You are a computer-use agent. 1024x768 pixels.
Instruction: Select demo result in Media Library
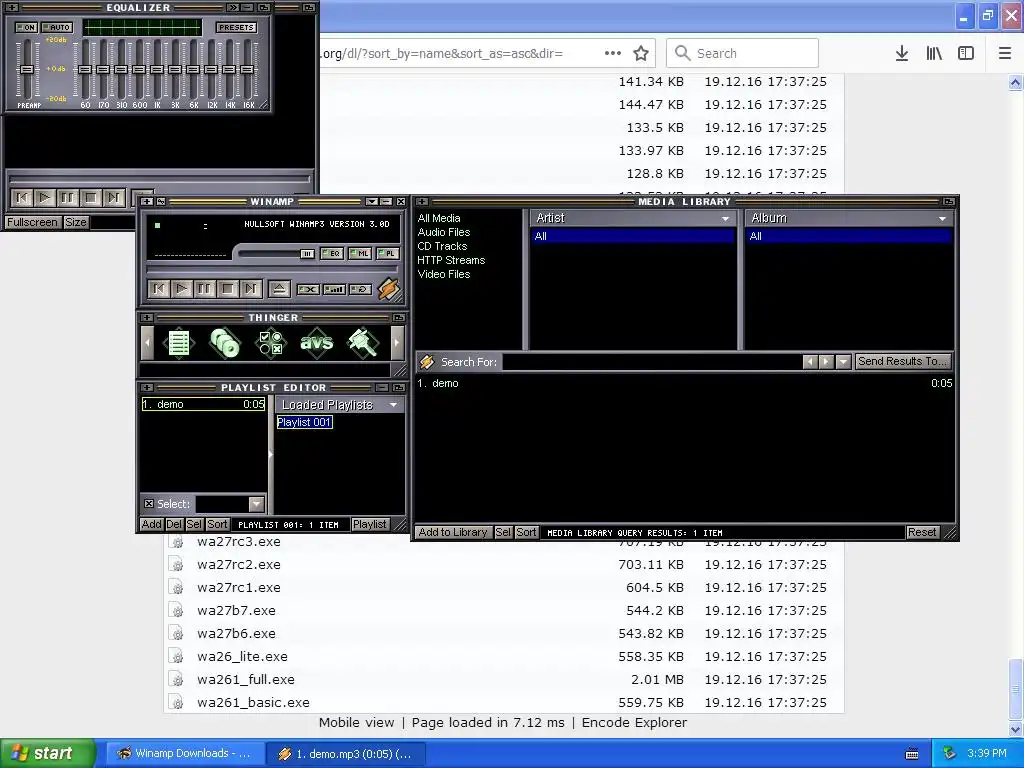tap(684, 383)
